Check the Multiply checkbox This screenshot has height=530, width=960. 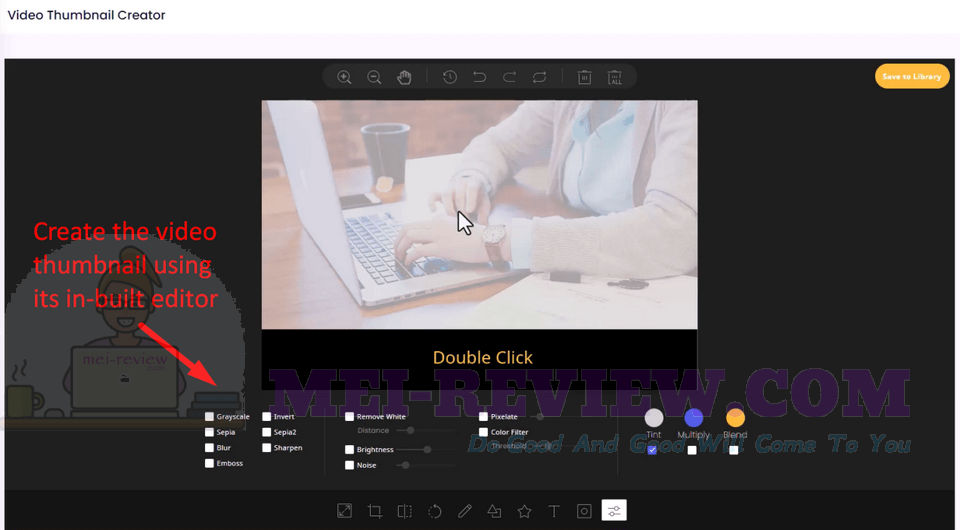[x=692, y=450]
